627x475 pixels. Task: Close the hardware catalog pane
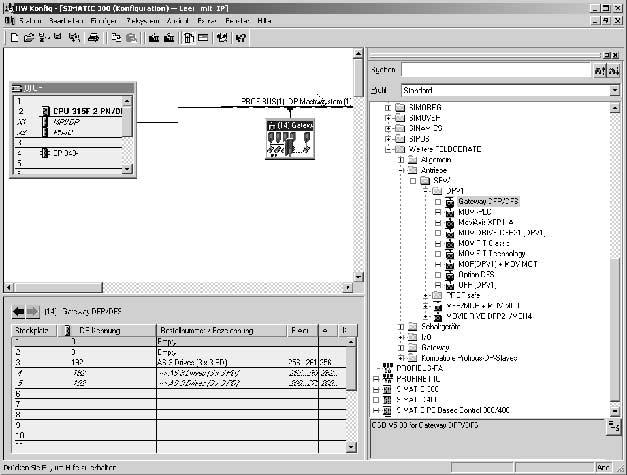pyautogui.click(x=616, y=55)
